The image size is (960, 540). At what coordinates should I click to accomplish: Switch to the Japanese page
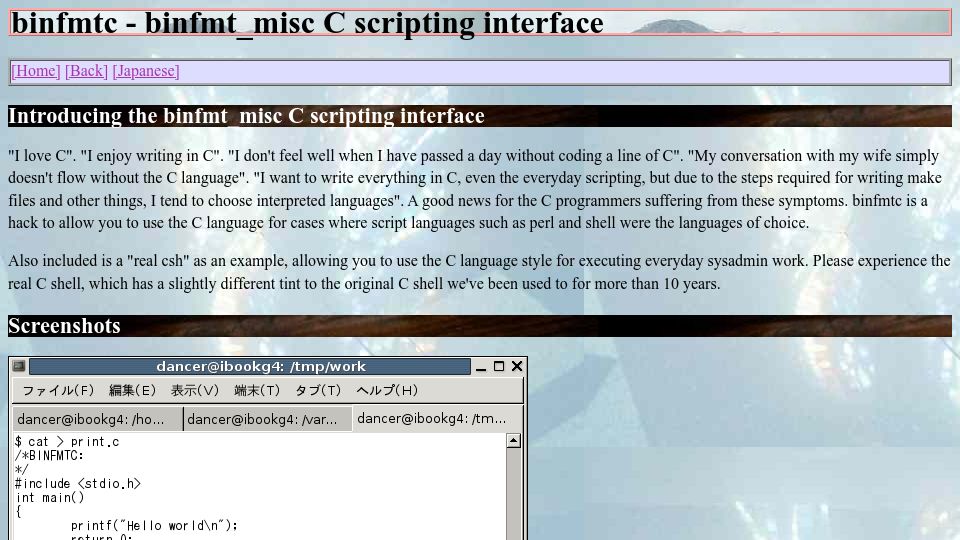pyautogui.click(x=146, y=71)
